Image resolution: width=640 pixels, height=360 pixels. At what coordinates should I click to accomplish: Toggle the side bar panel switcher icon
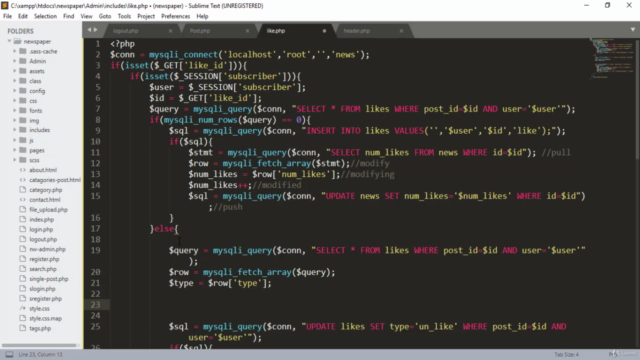click(x=9, y=354)
